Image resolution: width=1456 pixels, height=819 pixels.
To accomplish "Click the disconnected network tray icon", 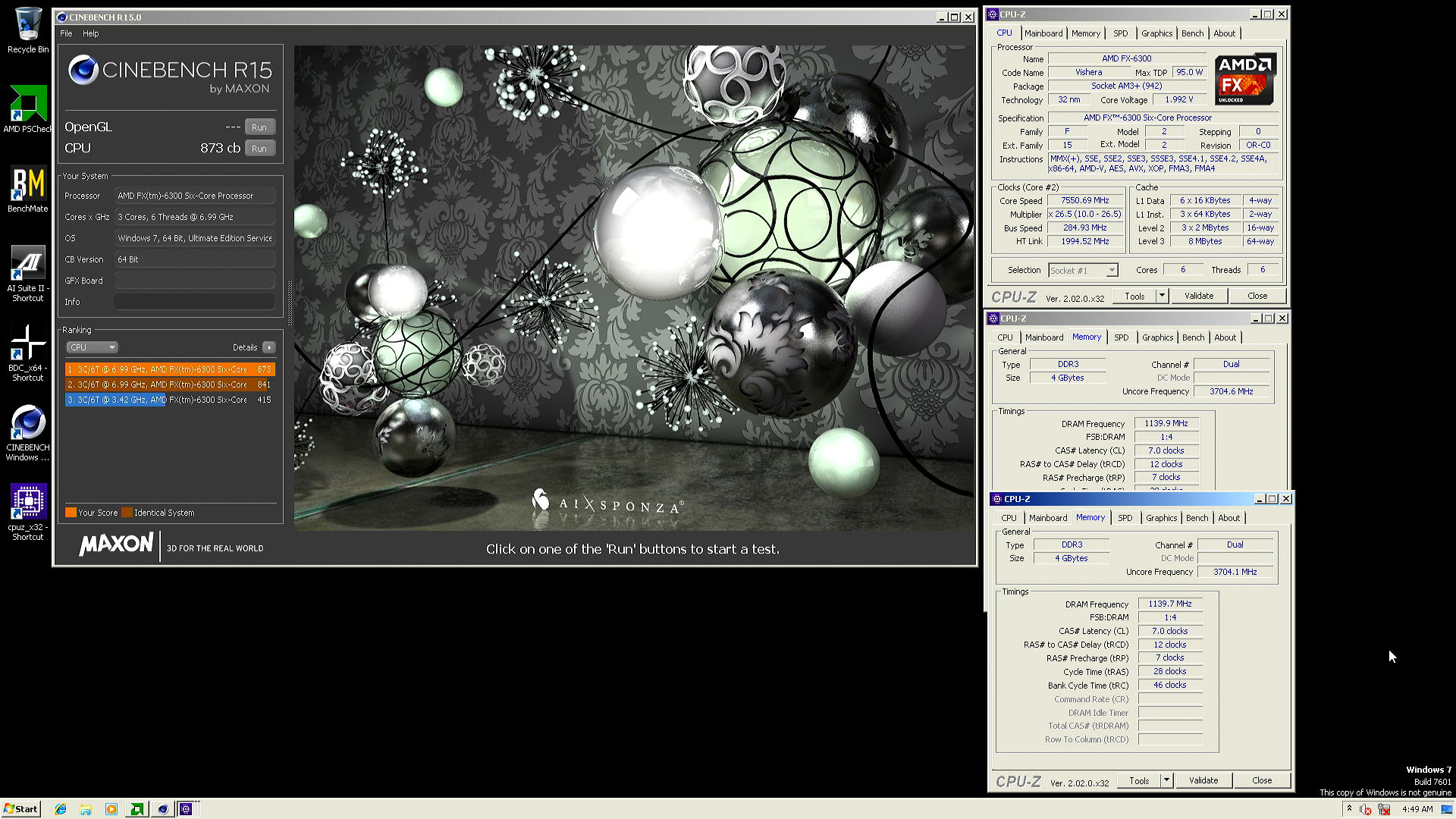I will coord(1384,809).
